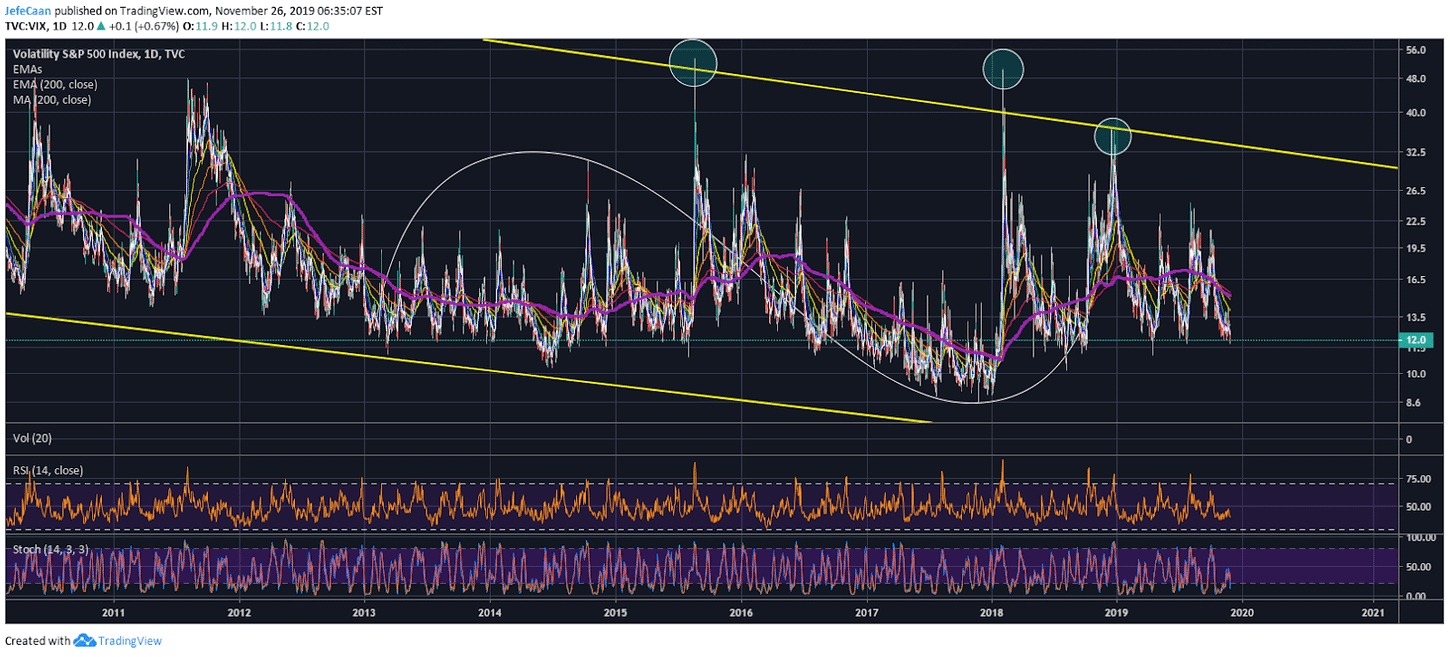Select the EMAs indicator label
1450x657 pixels.
27,71
